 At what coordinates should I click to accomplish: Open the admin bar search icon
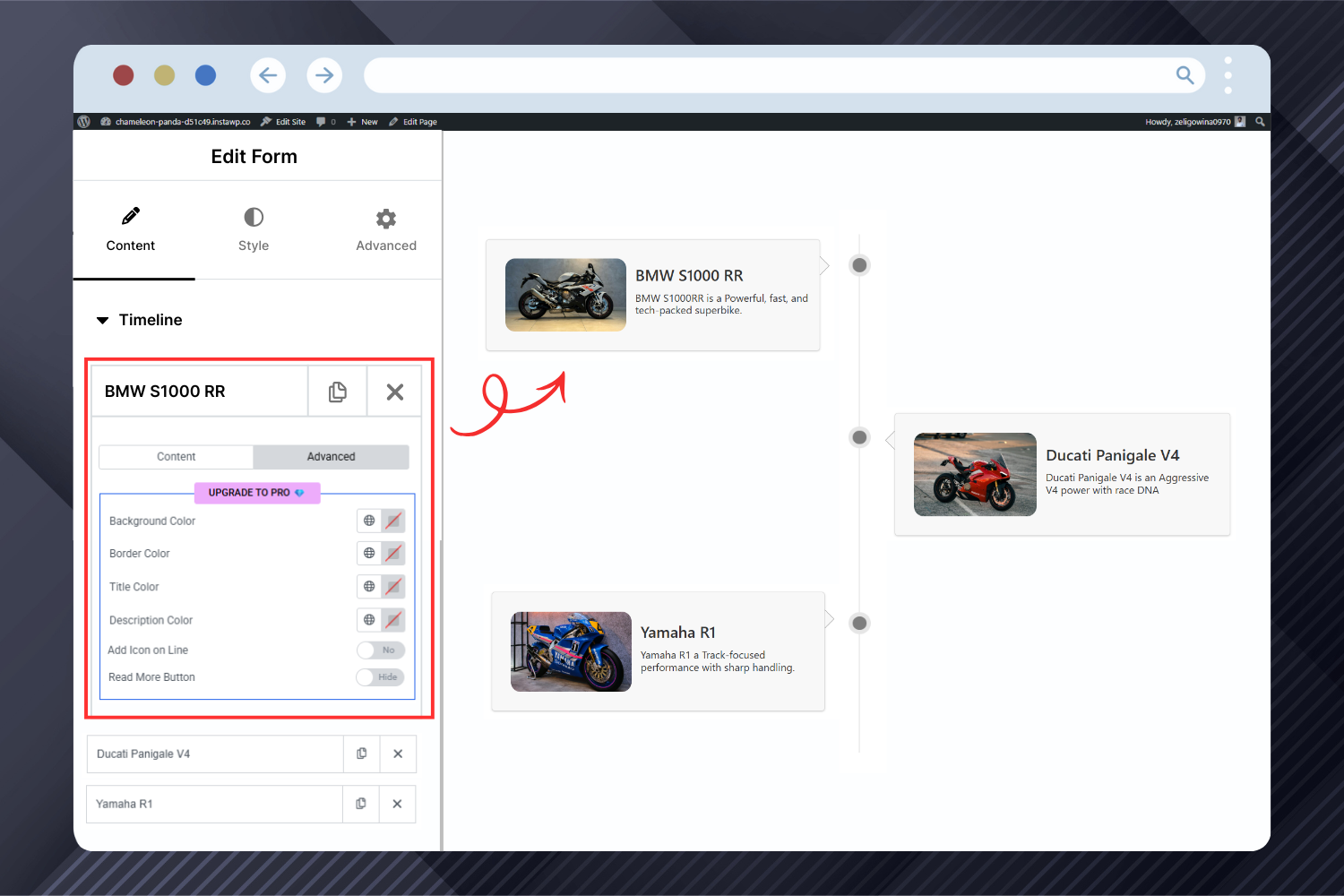click(x=1260, y=122)
